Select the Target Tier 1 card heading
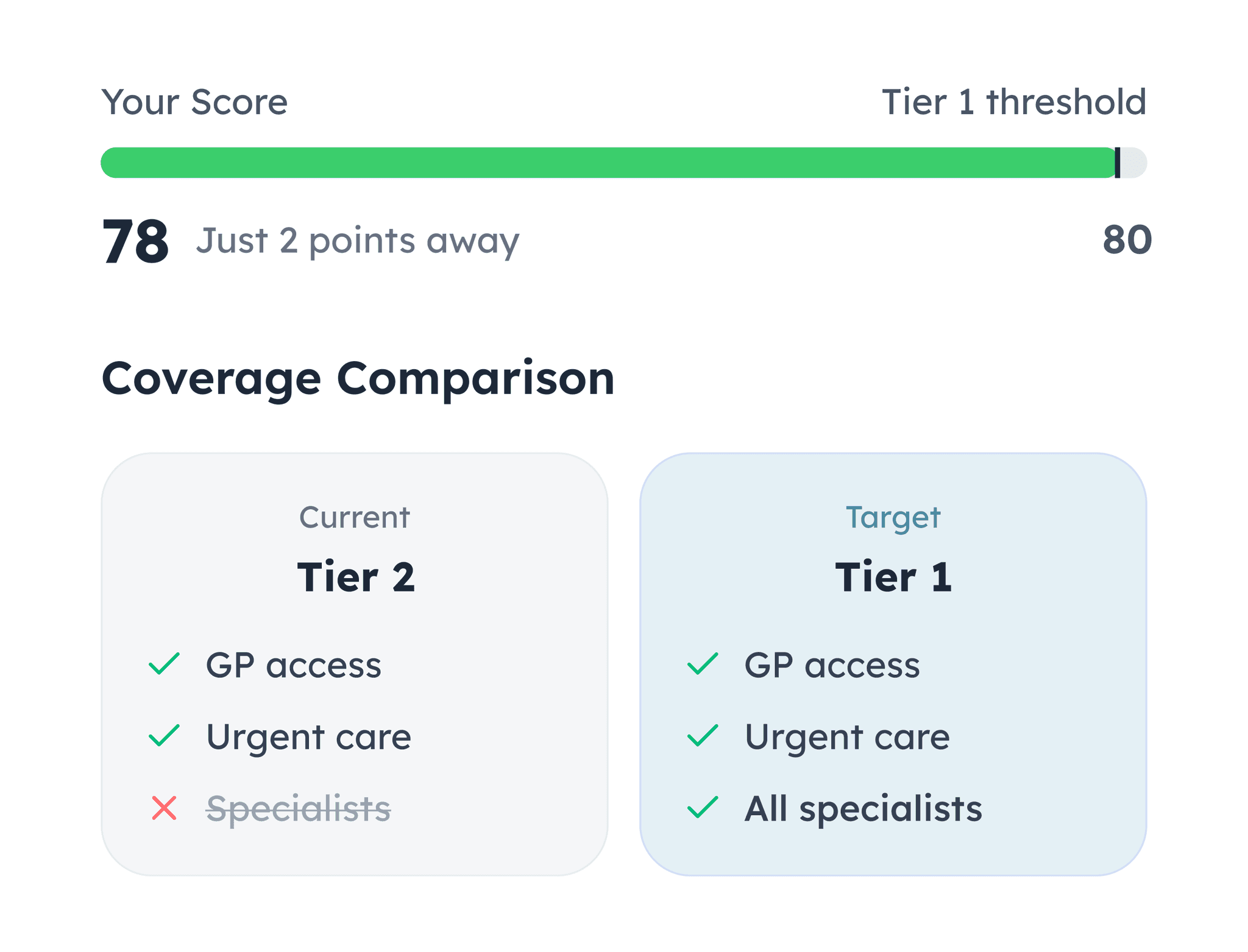The width and height of the screenshot is (1248, 952). [893, 576]
